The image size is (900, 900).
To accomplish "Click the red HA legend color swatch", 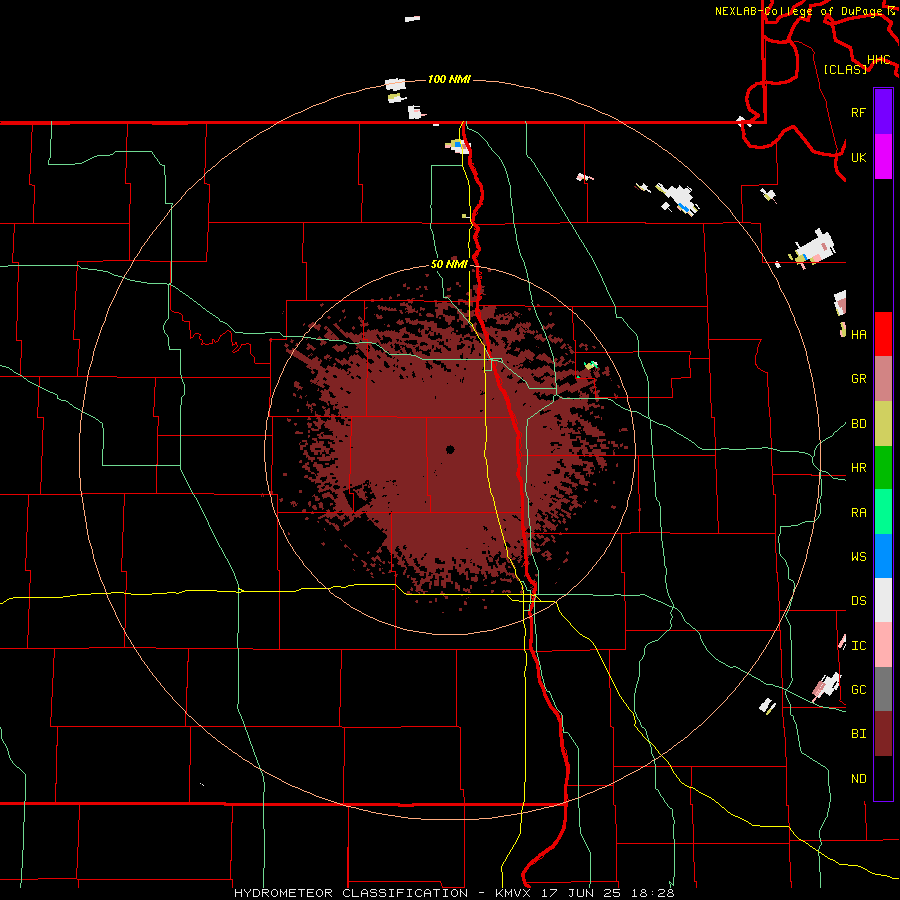I will pos(883,334).
